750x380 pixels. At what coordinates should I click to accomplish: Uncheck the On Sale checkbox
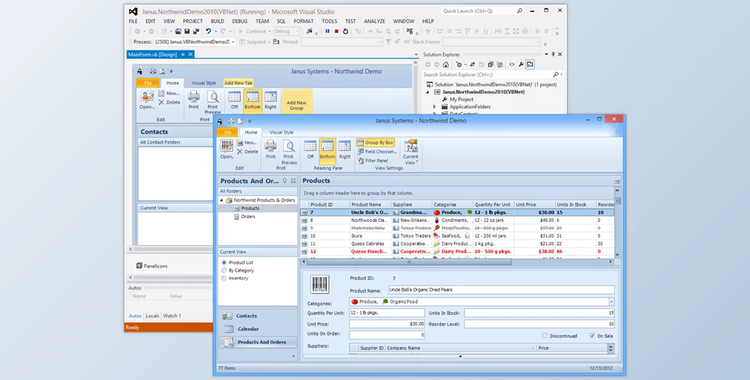592,336
